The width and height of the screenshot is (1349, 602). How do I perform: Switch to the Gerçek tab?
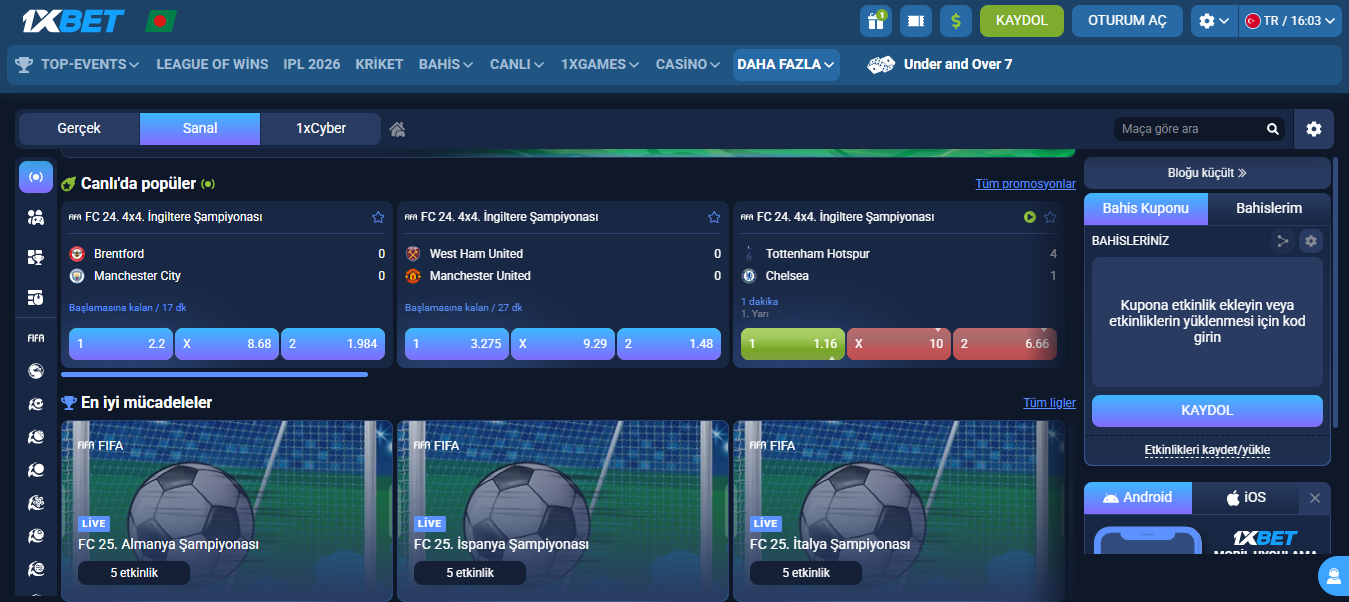point(79,129)
